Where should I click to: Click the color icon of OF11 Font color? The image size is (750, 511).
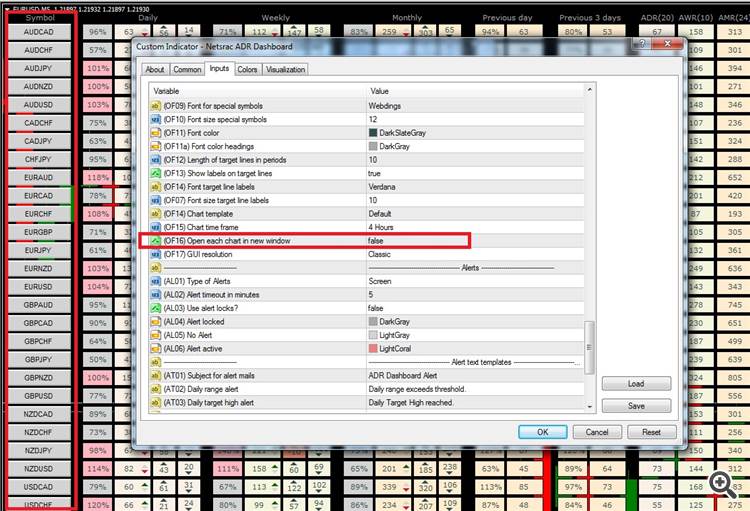[x=155, y=133]
